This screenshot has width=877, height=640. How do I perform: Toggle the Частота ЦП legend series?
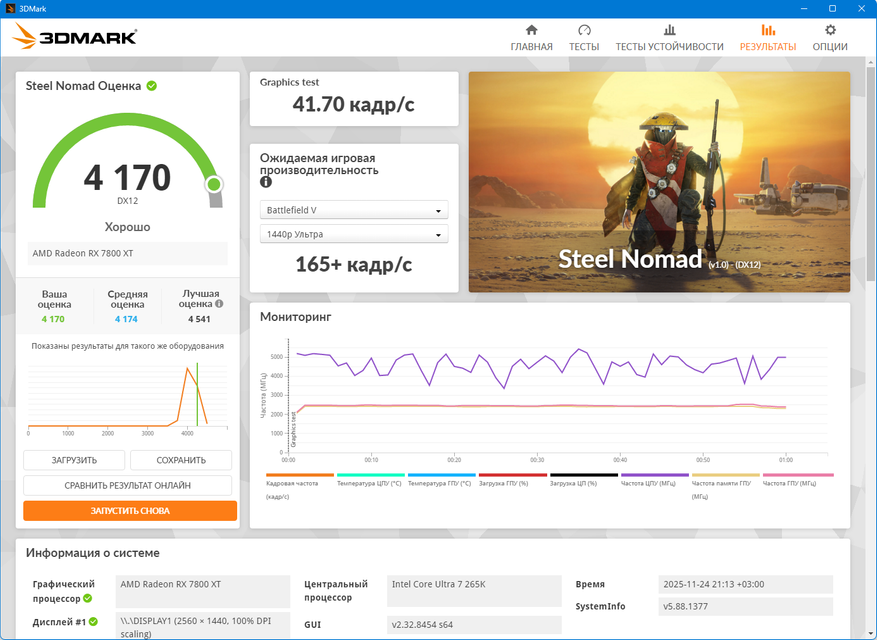point(654,483)
